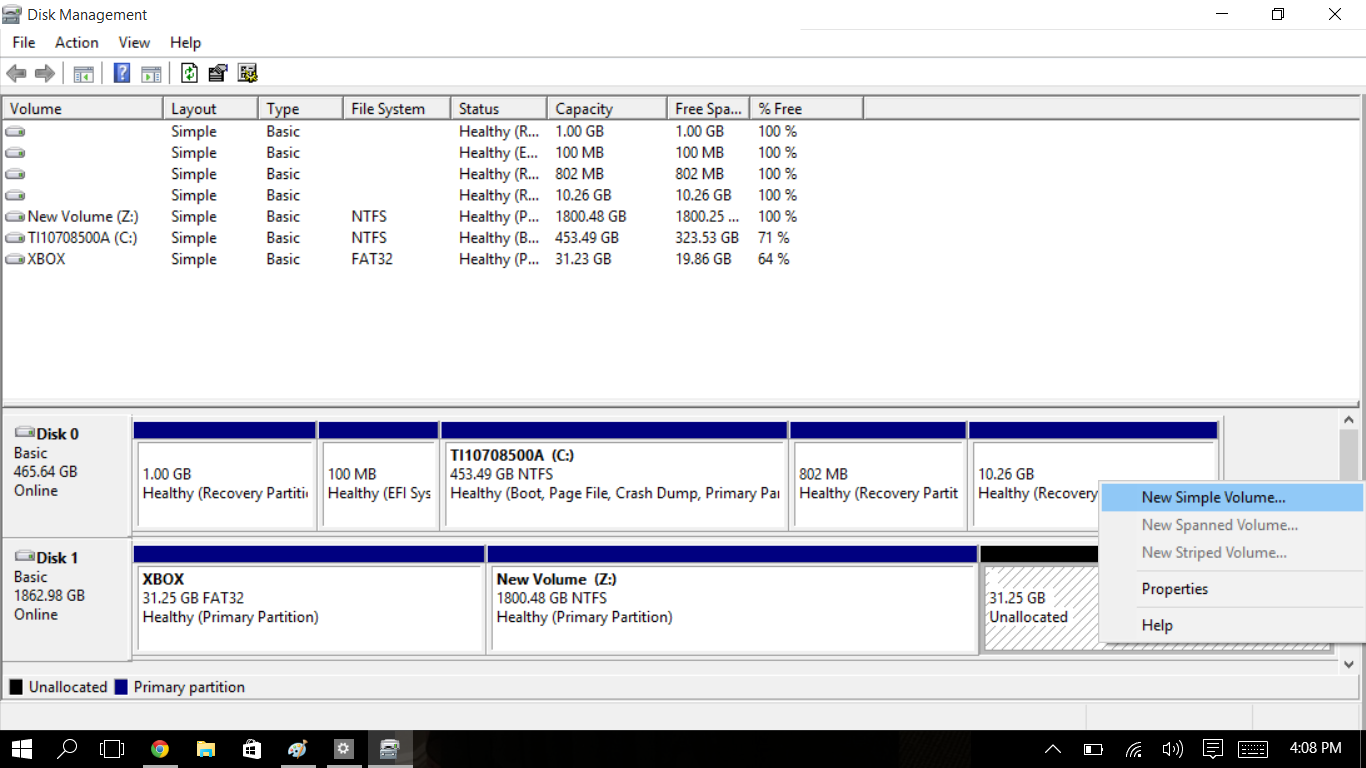
Task: Sort by the File System column header
Action: tap(397, 108)
